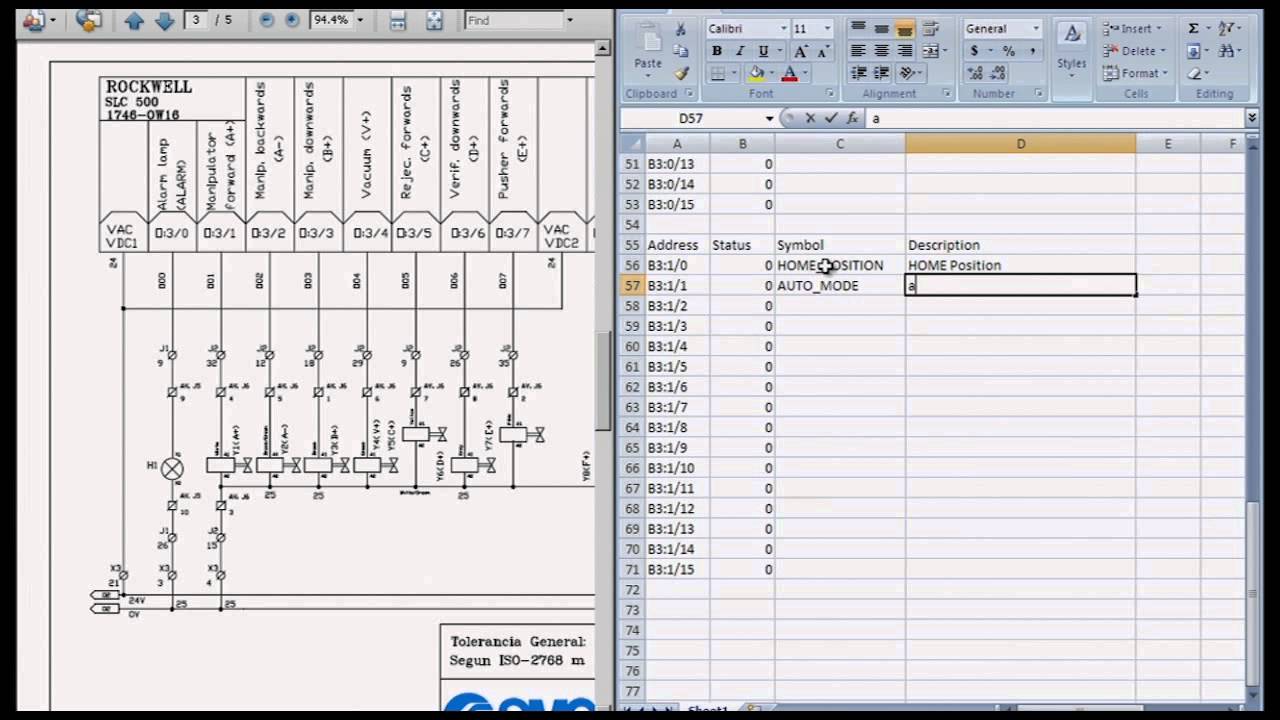Open Sort and Filter menu
Screen dimensions: 1280x720
coord(1228,29)
